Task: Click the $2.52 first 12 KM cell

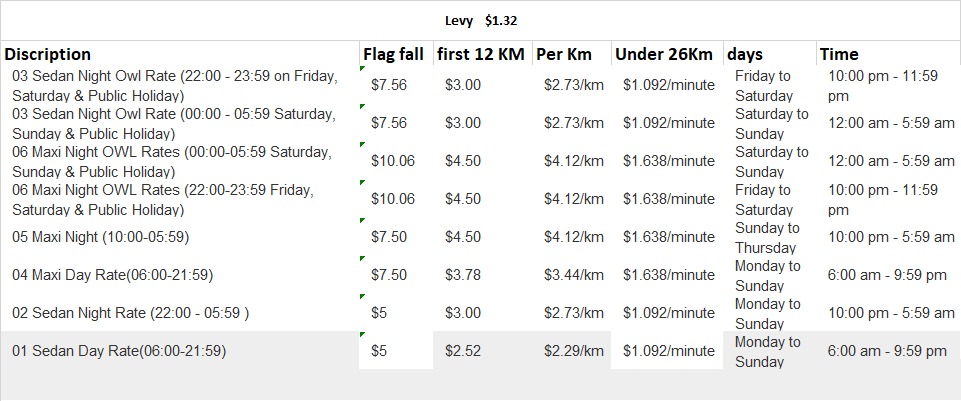Action: pos(463,351)
